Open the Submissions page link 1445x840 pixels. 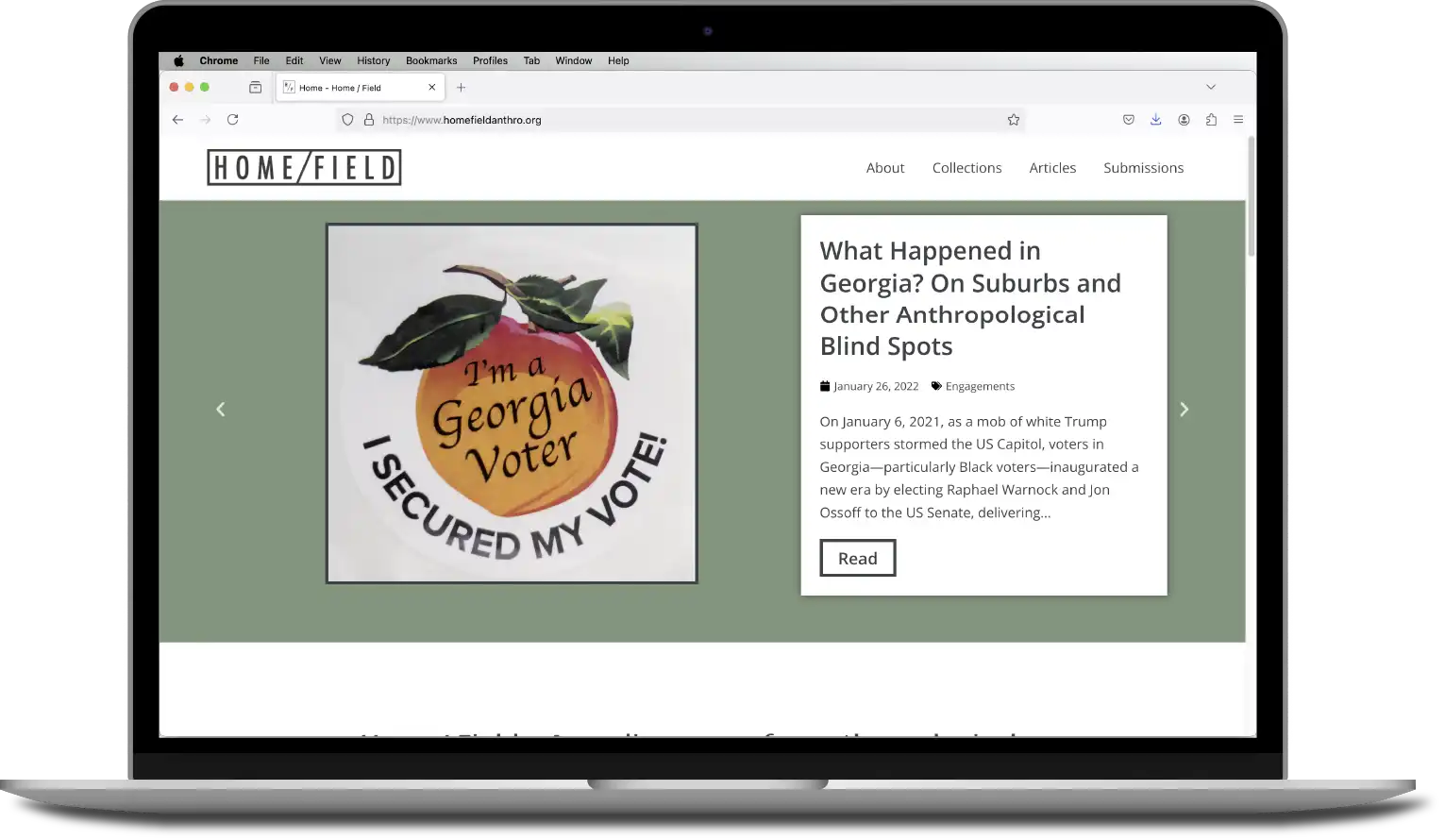tap(1143, 168)
